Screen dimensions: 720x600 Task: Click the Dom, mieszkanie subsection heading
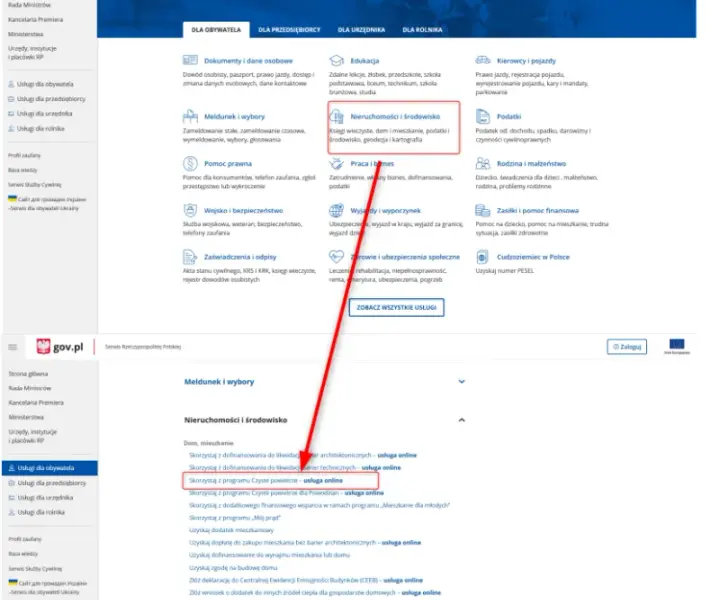tap(208, 443)
